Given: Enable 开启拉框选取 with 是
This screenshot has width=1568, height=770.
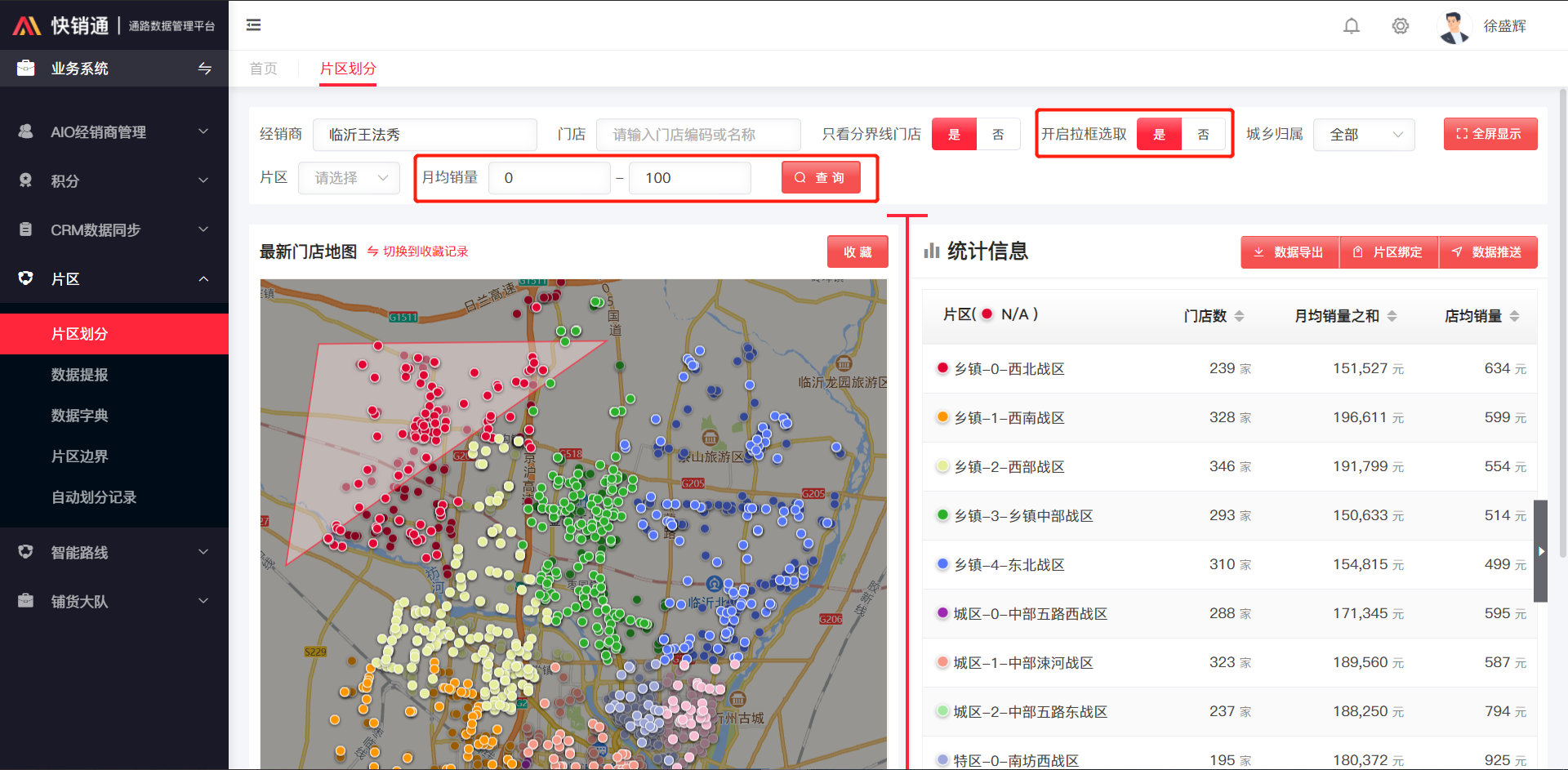Looking at the screenshot, I should pyautogui.click(x=1159, y=135).
